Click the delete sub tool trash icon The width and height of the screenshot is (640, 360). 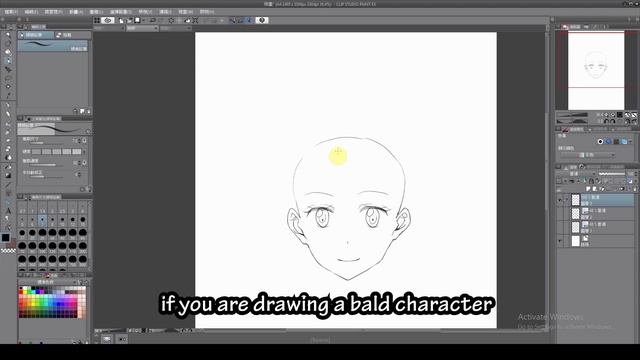[89, 111]
